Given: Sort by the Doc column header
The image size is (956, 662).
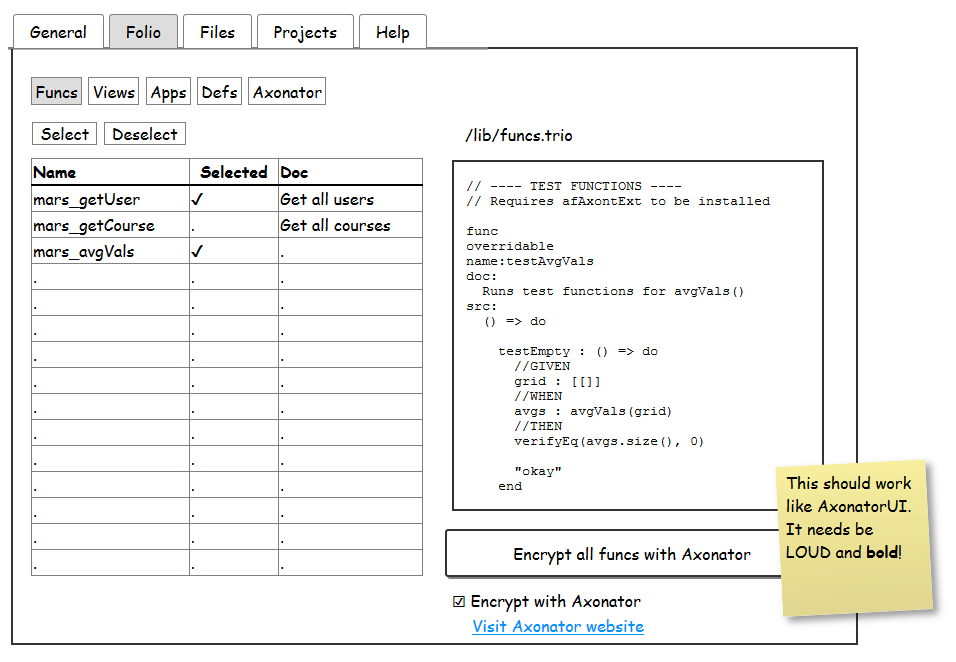Looking at the screenshot, I should (x=351, y=172).
